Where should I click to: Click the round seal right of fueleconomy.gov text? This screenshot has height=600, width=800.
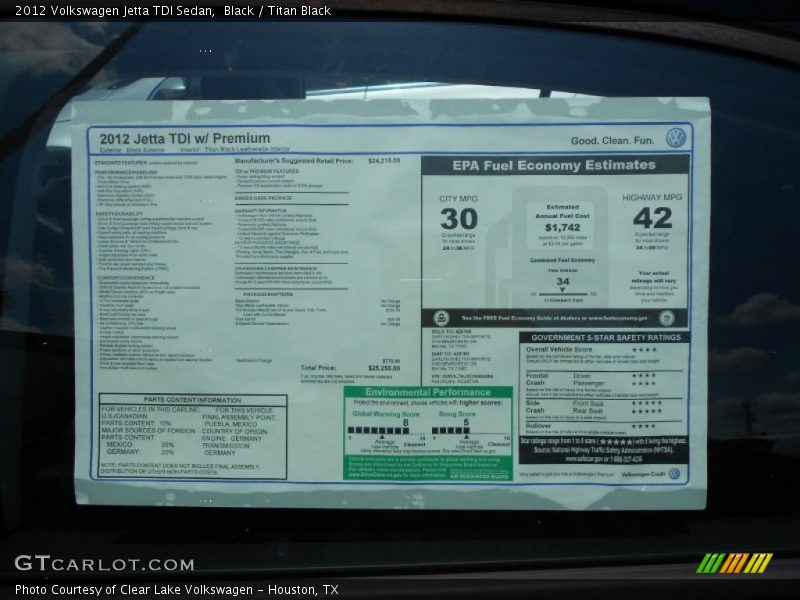(x=666, y=318)
